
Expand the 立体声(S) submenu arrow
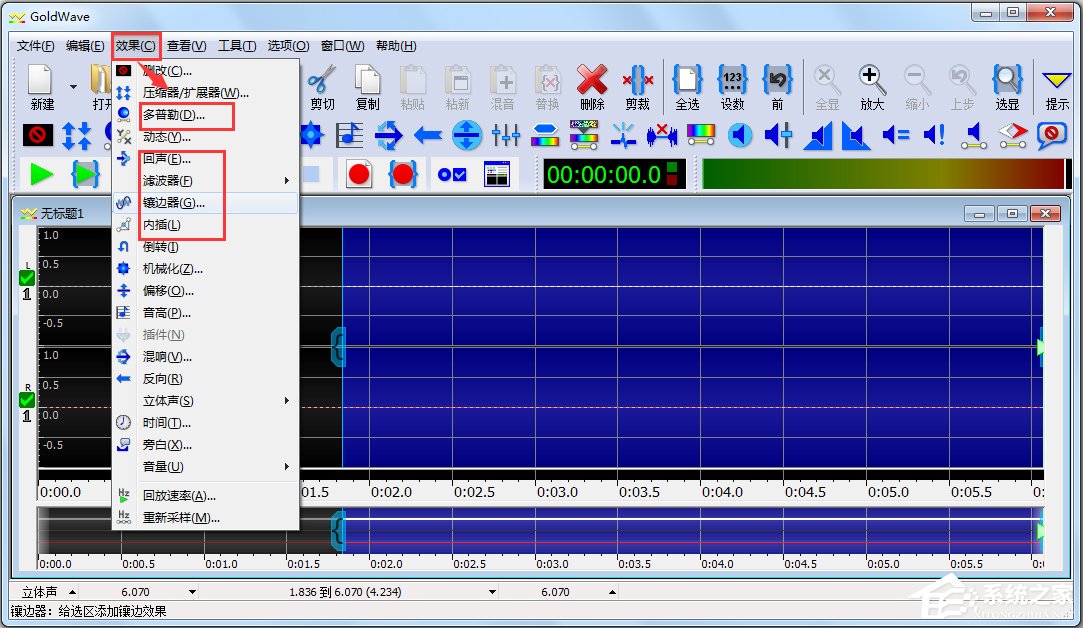[287, 401]
